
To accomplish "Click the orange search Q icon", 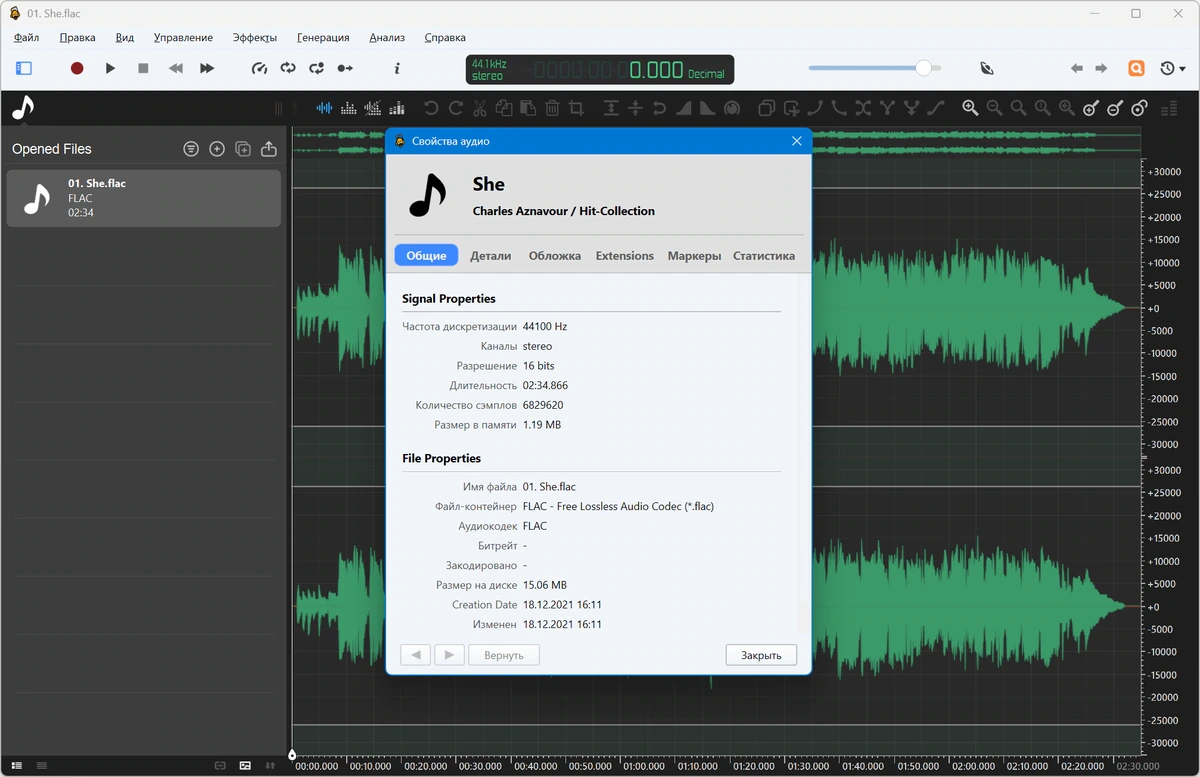I will pos(1136,68).
